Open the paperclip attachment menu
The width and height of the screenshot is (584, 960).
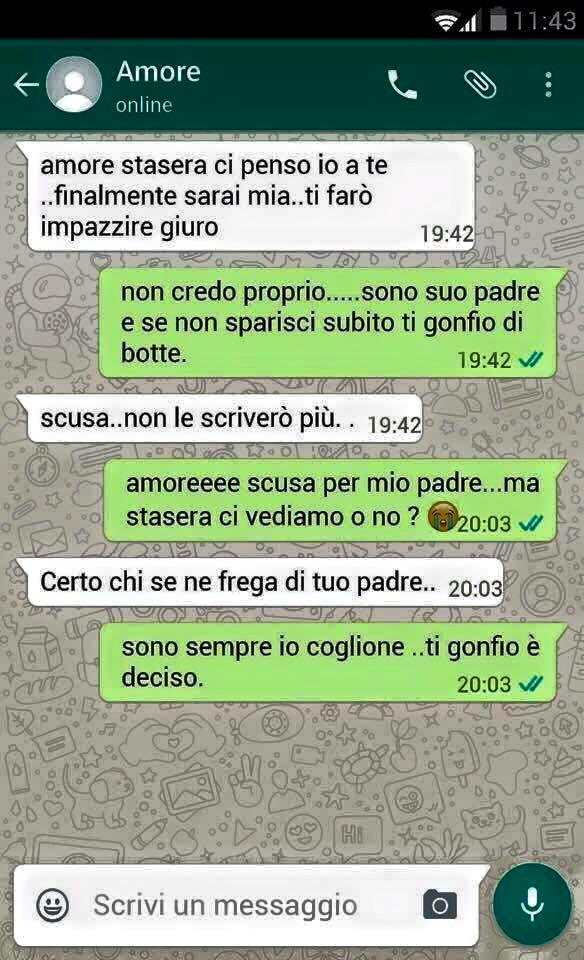tap(480, 84)
